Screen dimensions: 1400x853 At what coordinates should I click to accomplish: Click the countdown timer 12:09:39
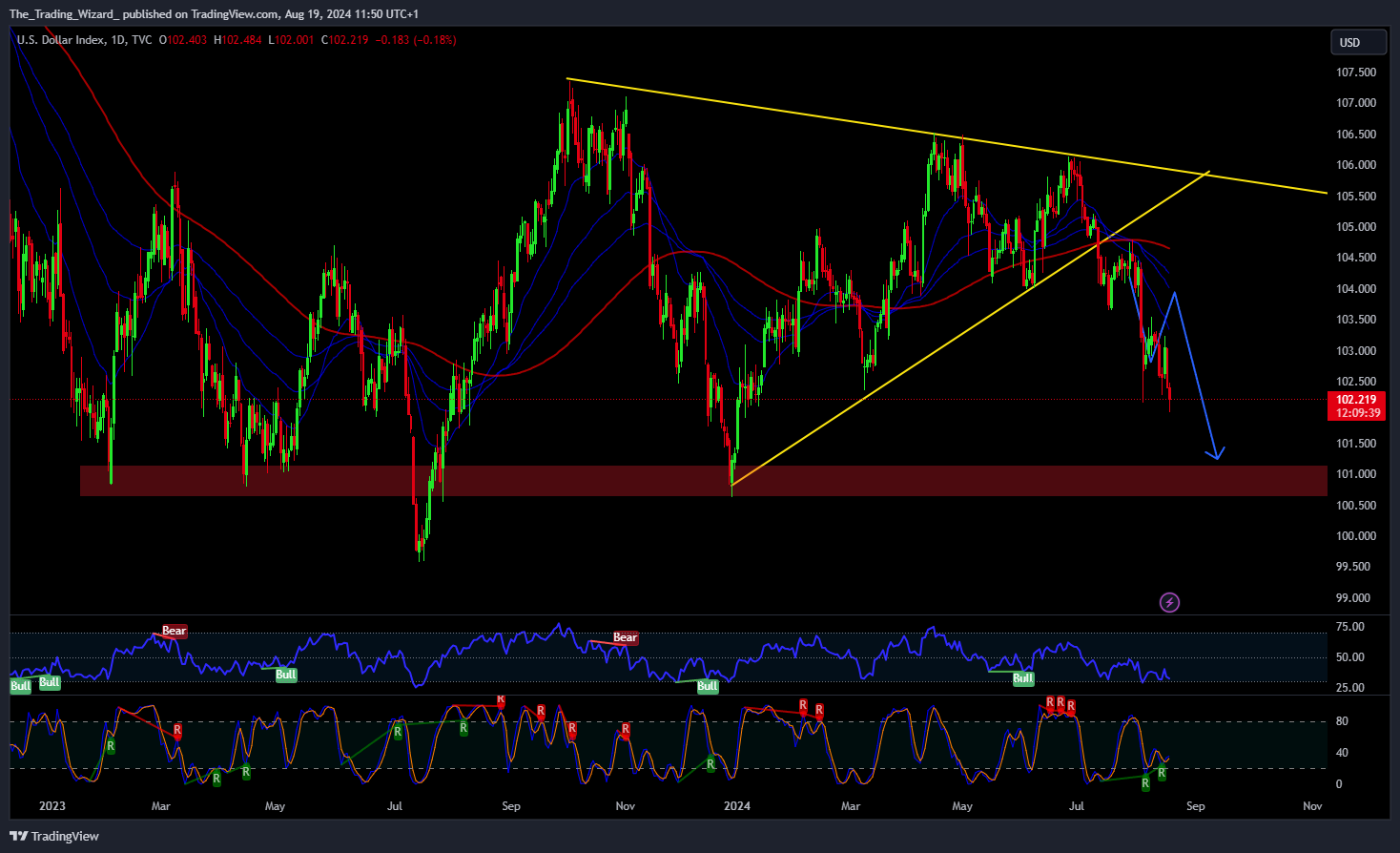[1356, 413]
